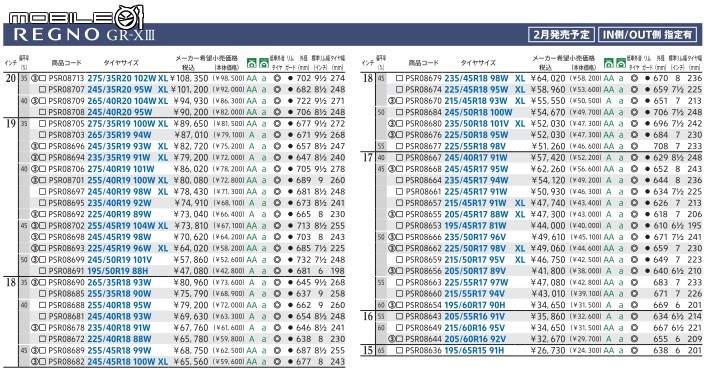Click the price ¥108,350
704x370 pixels.
(x=189, y=78)
